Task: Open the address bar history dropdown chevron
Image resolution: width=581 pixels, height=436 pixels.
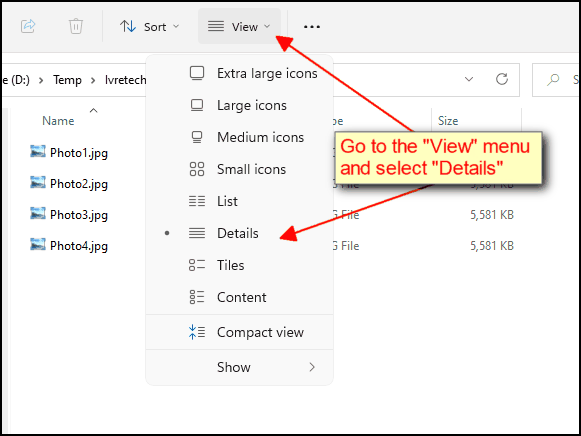Action: (469, 79)
